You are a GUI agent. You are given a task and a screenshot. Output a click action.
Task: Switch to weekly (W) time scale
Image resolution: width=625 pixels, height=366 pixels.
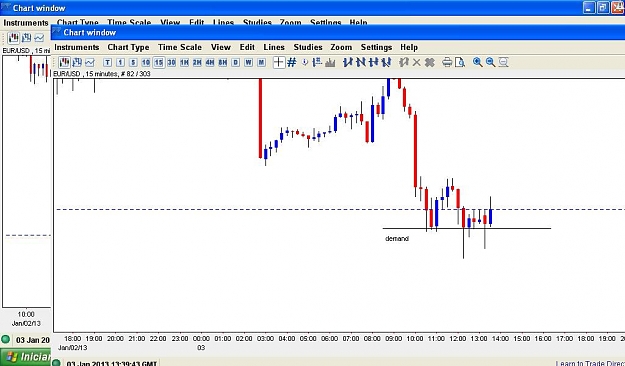click(x=248, y=62)
